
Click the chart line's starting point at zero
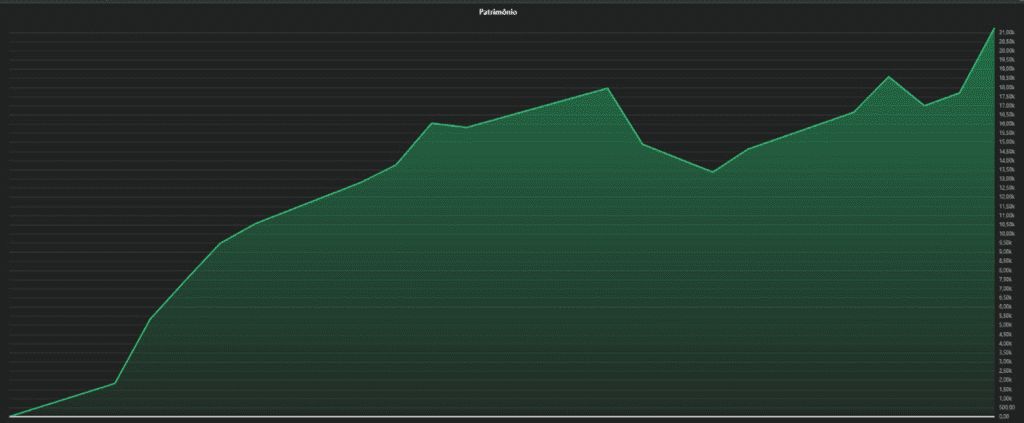pyautogui.click(x=10, y=415)
